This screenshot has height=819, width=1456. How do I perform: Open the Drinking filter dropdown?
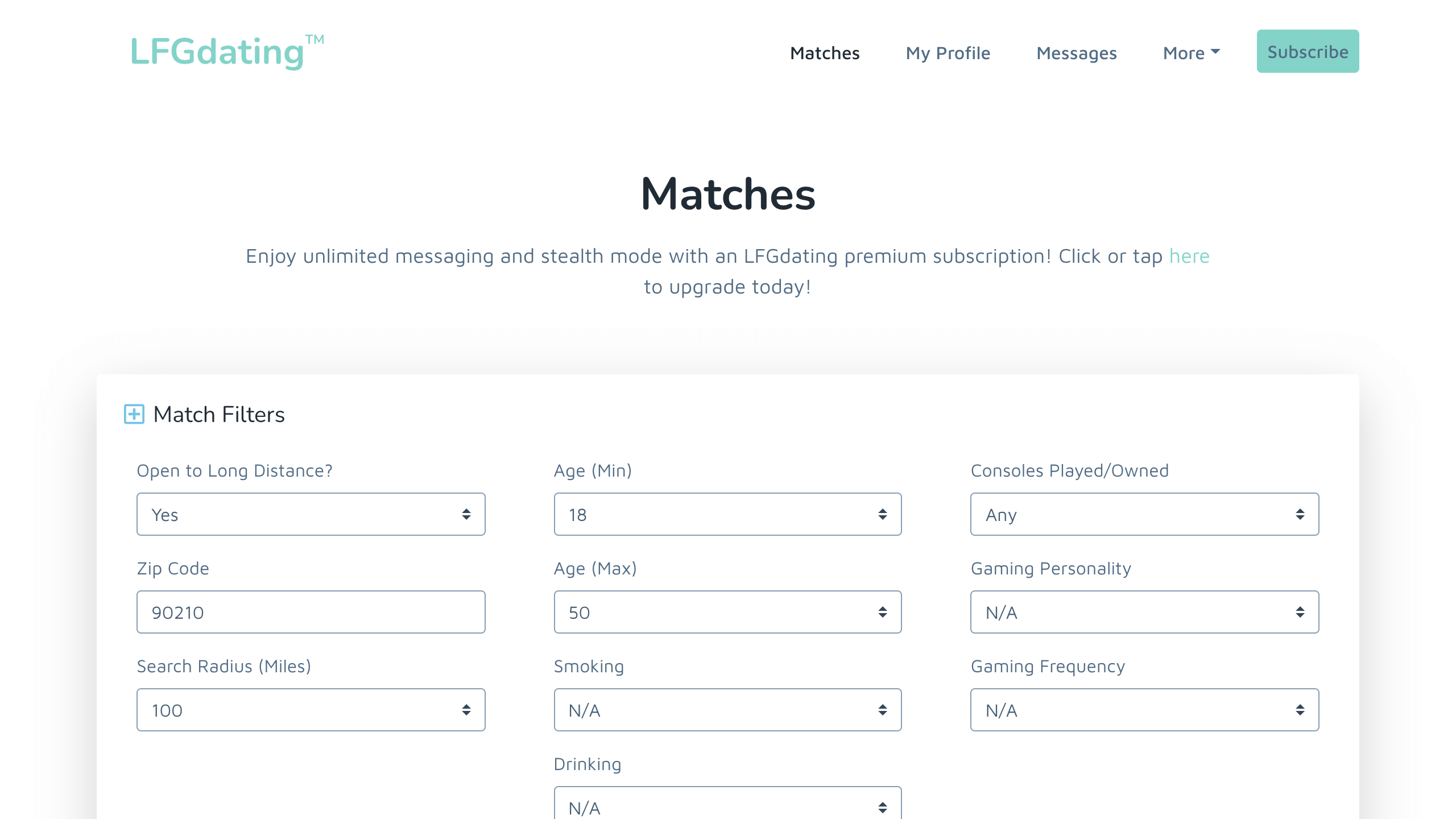point(727,803)
